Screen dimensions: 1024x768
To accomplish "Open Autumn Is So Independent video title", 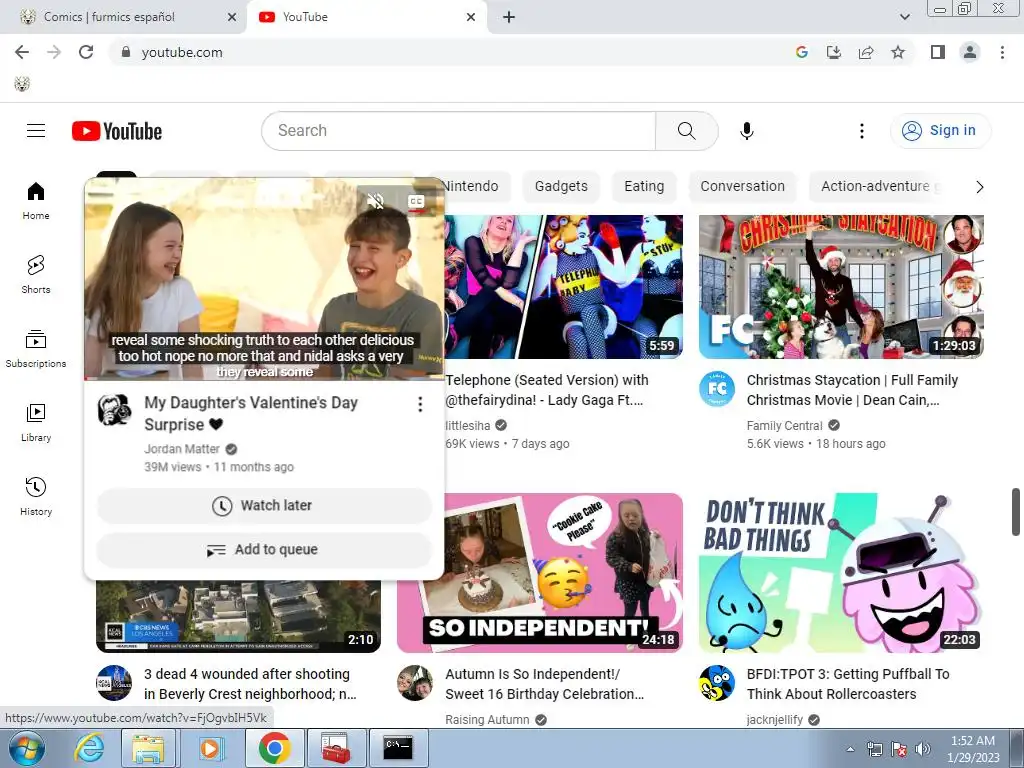I will [545, 684].
